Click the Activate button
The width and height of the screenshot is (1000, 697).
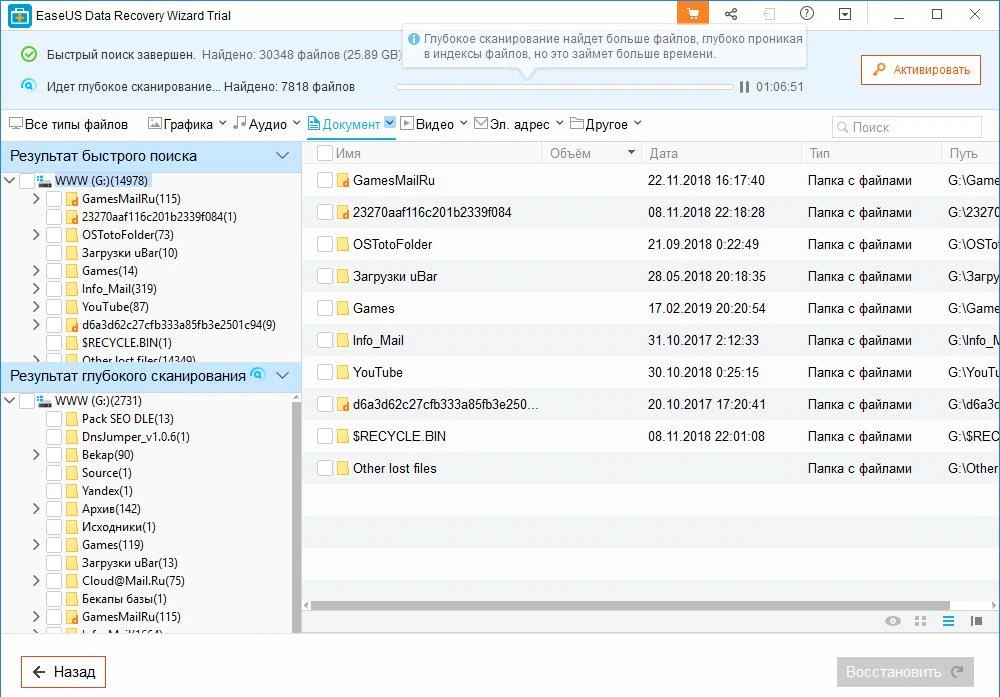(920, 70)
